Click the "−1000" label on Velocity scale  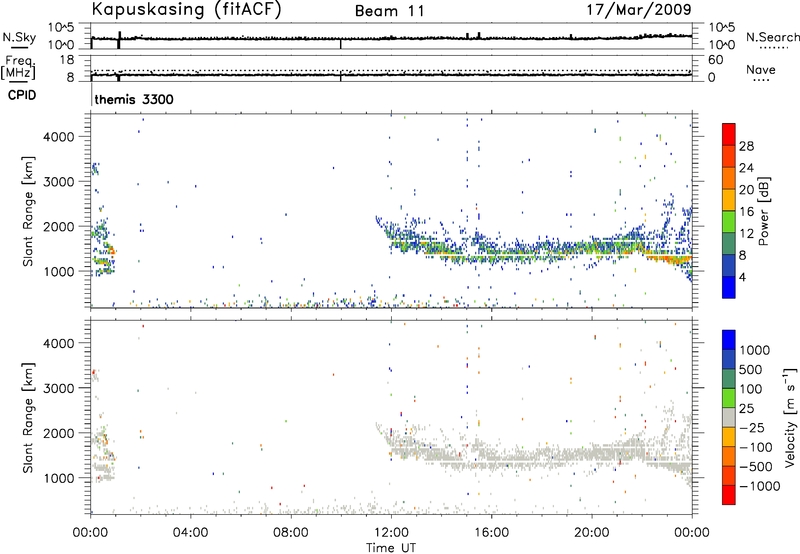tap(759, 486)
